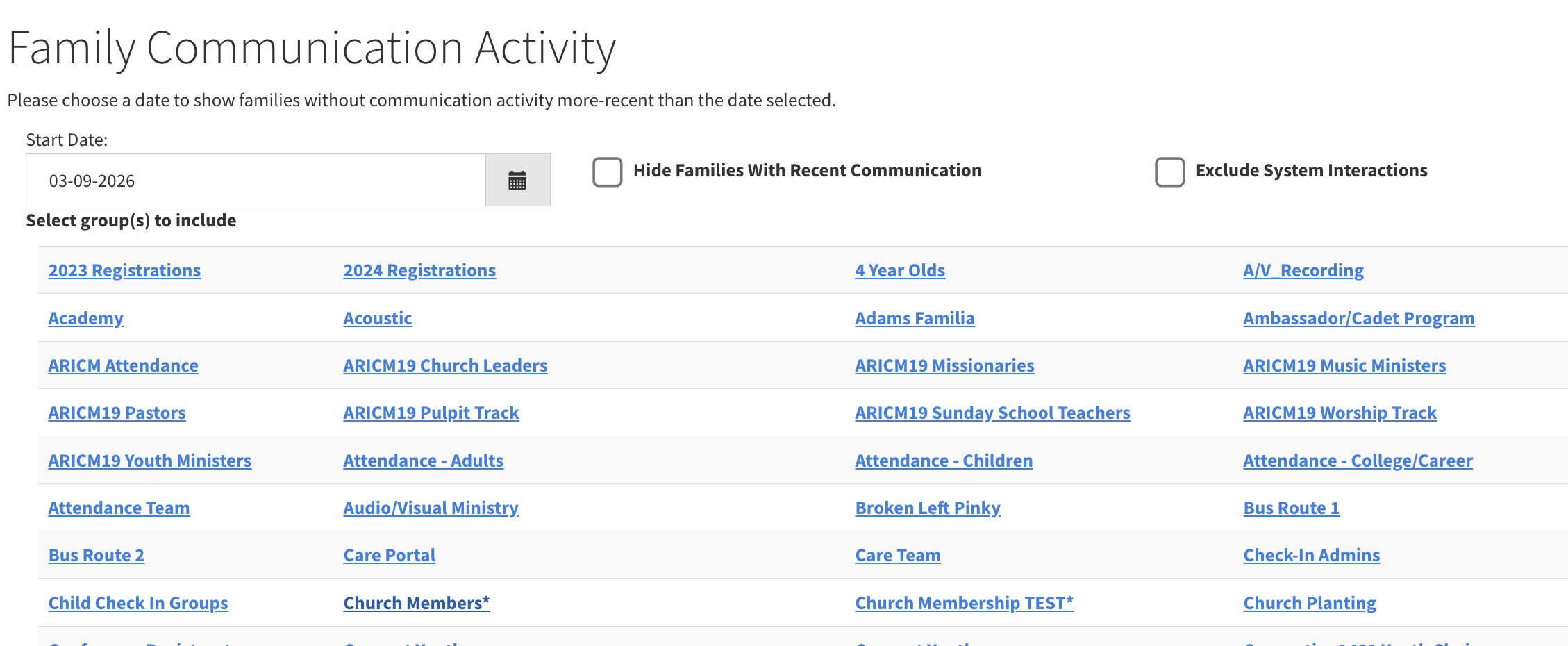Check the Exclude System Interactions box

coord(1170,172)
